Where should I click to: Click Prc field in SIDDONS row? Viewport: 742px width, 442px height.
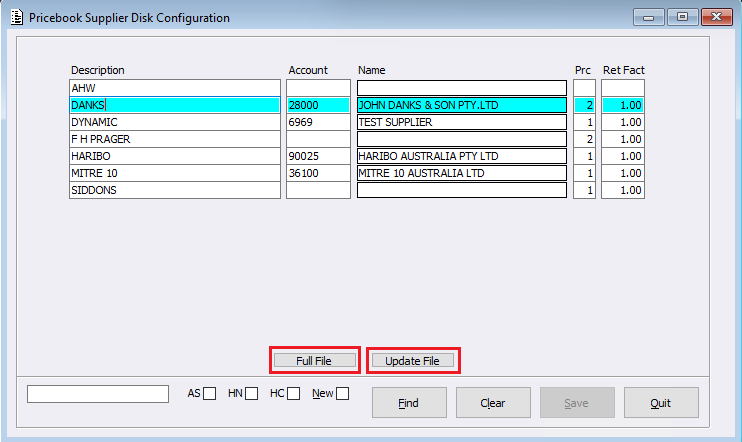(x=584, y=190)
